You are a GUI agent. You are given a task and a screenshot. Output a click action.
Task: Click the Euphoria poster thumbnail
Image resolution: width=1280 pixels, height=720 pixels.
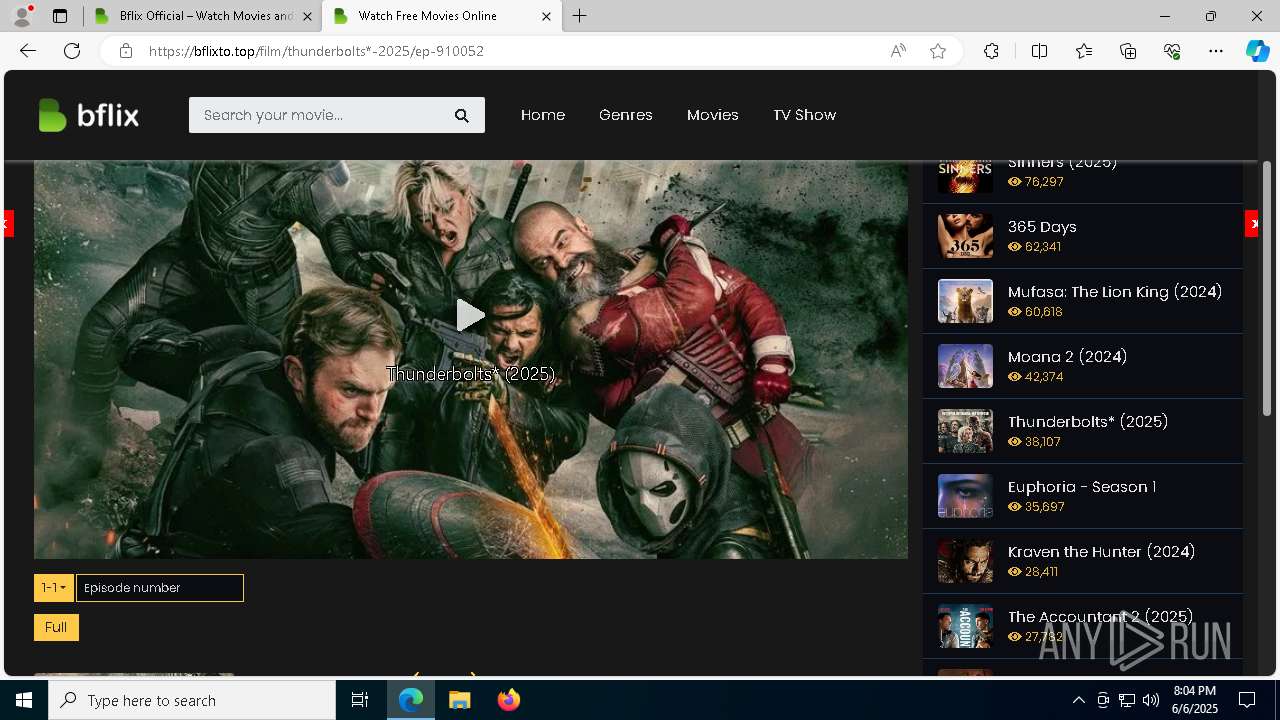click(x=965, y=496)
